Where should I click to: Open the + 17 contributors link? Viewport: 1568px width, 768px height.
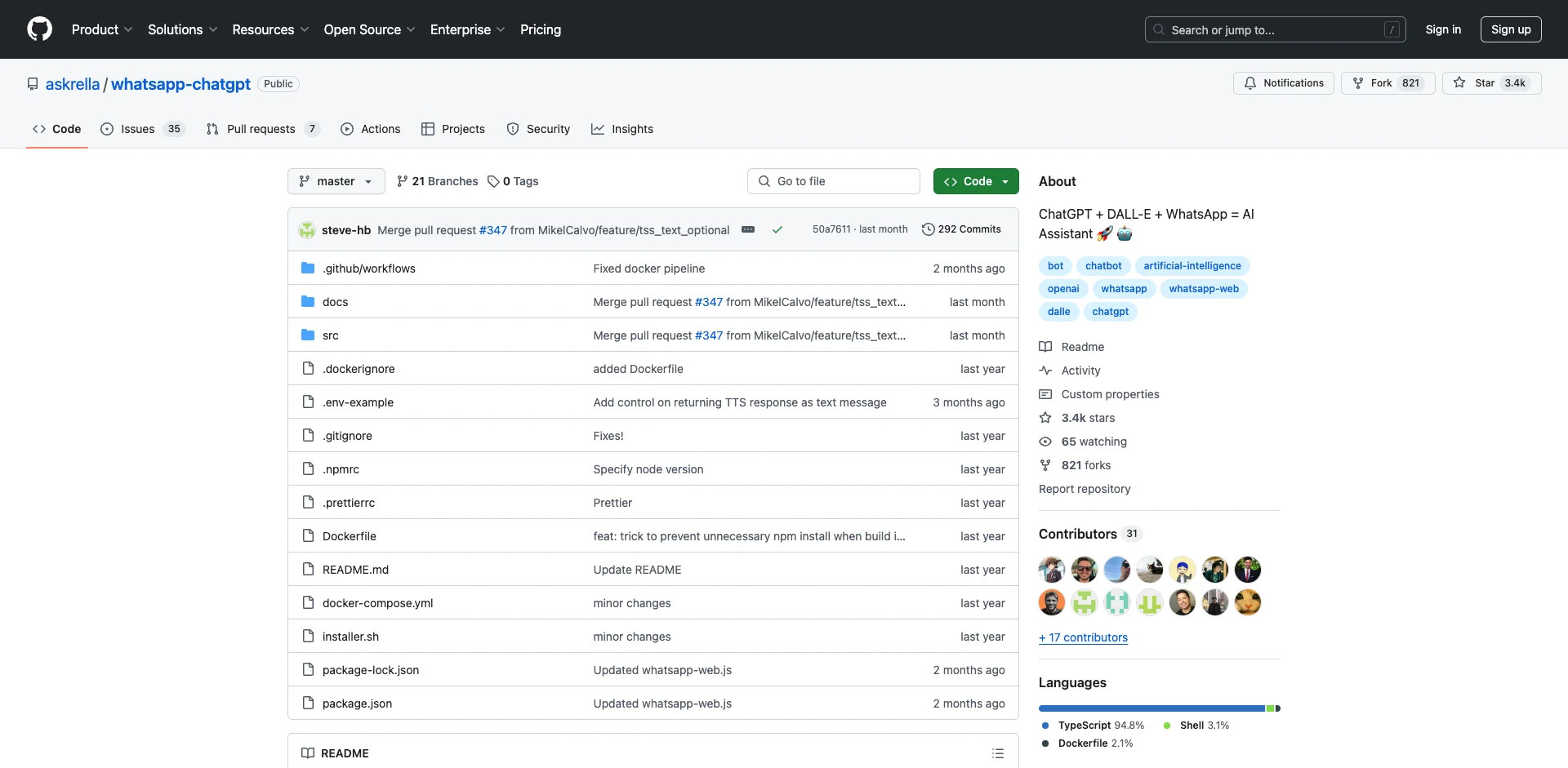click(1083, 637)
